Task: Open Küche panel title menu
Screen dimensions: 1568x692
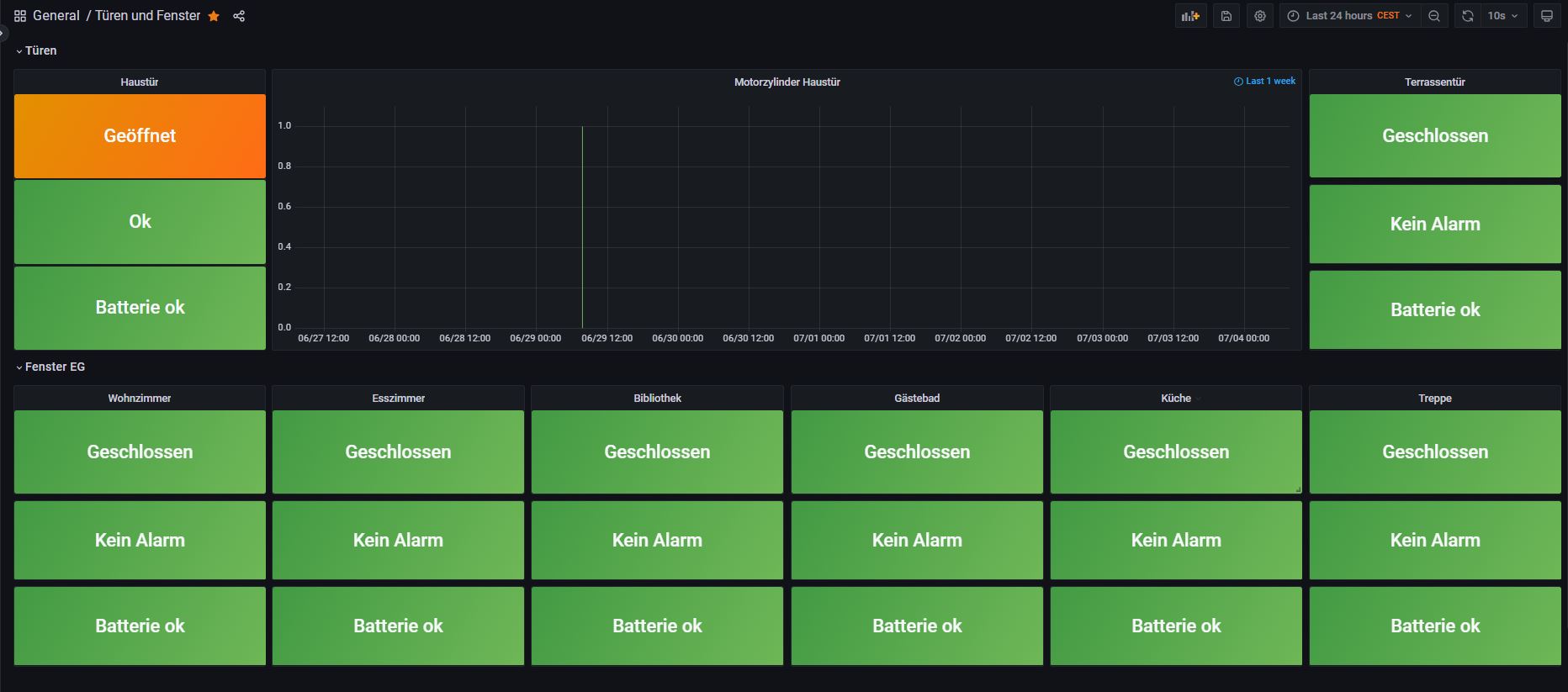Action: coord(1176,398)
